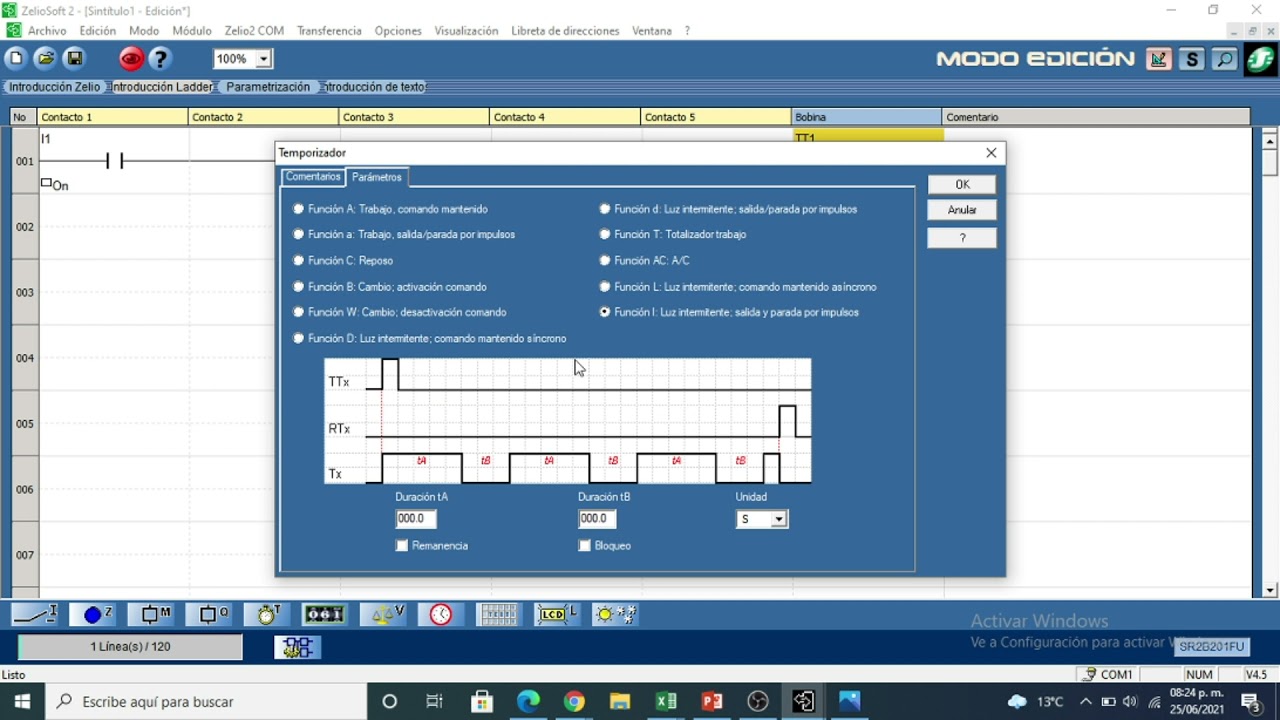This screenshot has height=720, width=1280.
Task: Open the Transferencia menu
Action: (329, 31)
